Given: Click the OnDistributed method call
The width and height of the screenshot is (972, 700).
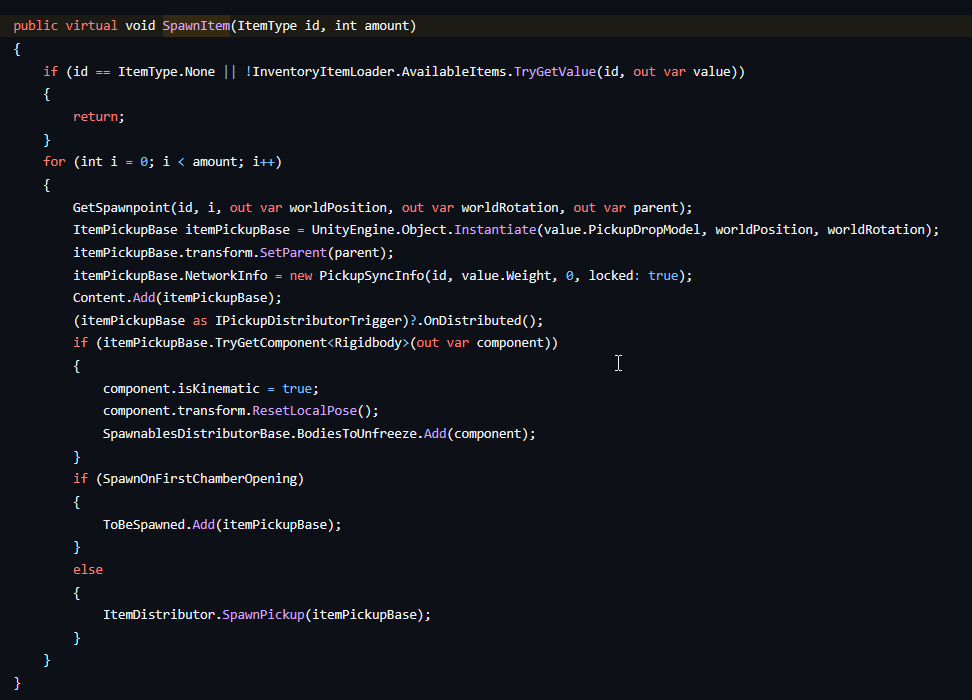Looking at the screenshot, I should tap(472, 321).
